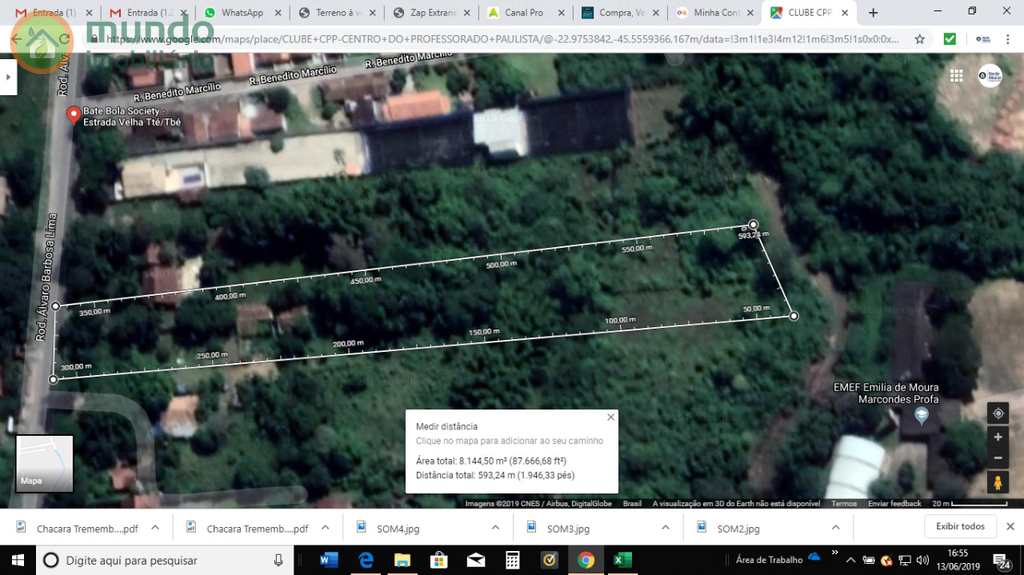
Task: Click the bottom-right point of measured path
Action: [x=793, y=316]
